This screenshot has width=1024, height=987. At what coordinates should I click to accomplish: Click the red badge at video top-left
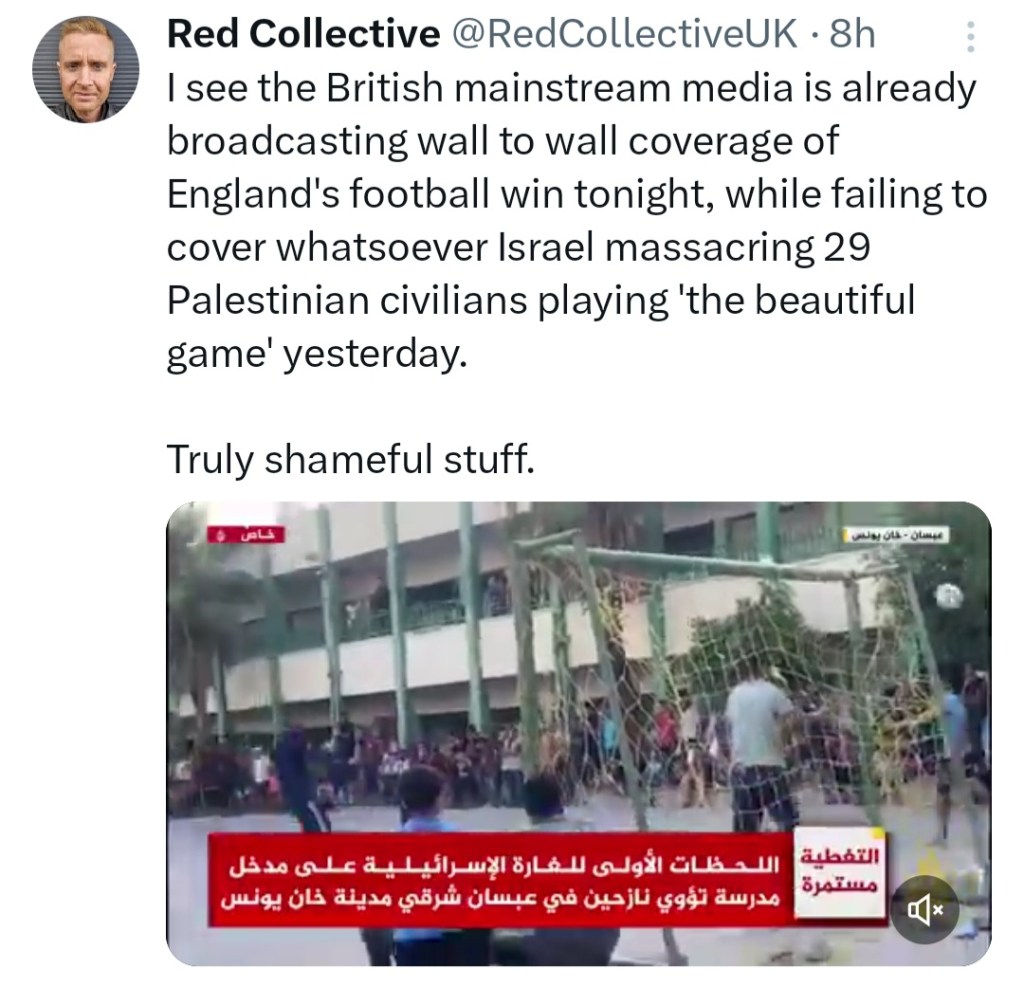coord(245,535)
